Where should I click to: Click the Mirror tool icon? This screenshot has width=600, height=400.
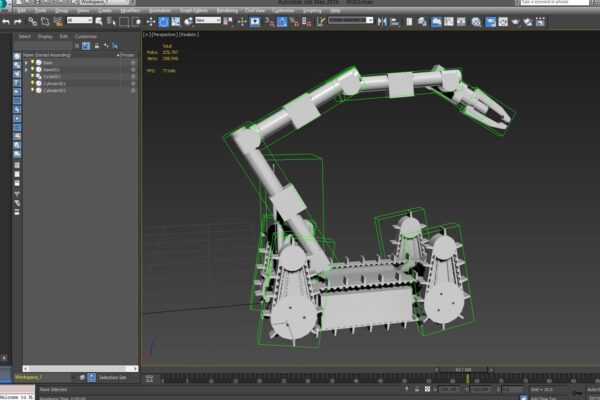pos(382,22)
